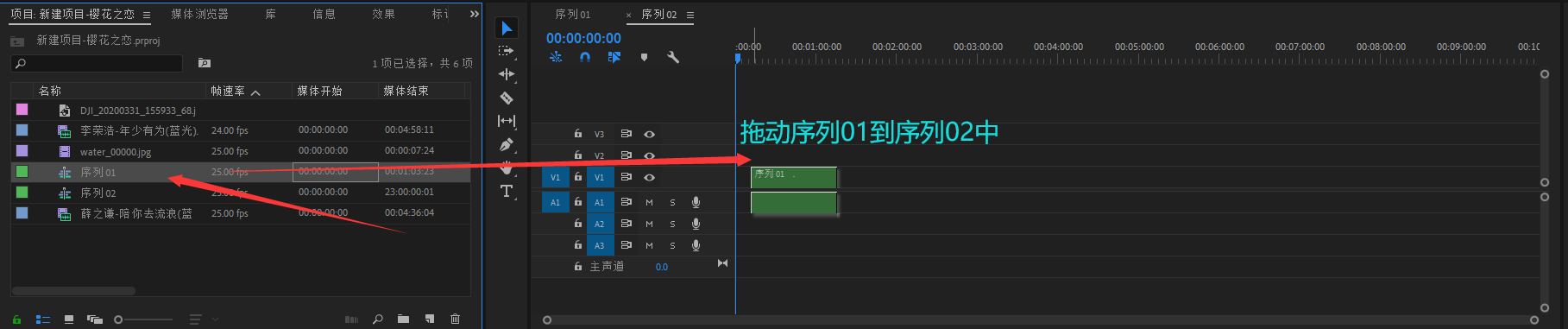Create a New Bin folder icon
The width and height of the screenshot is (1568, 329).
403,320
